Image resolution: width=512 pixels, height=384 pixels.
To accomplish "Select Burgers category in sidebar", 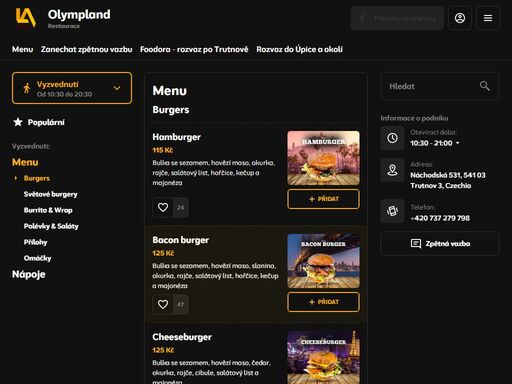I will (x=37, y=178).
